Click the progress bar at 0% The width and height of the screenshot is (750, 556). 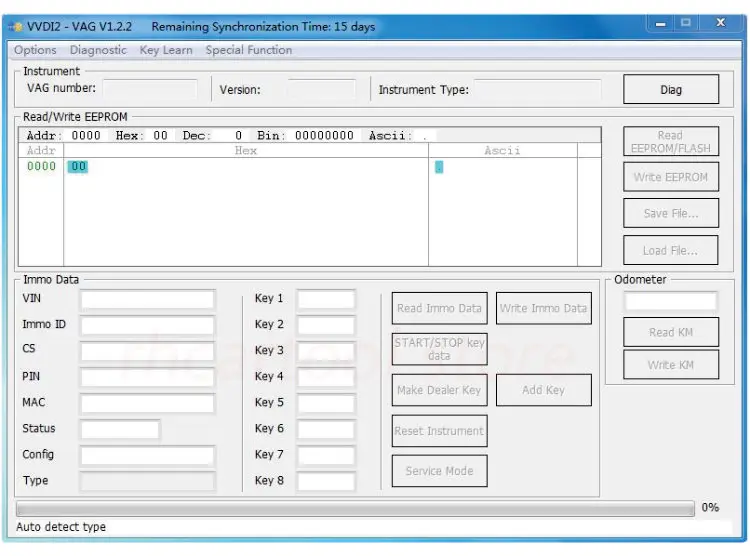(x=355, y=508)
